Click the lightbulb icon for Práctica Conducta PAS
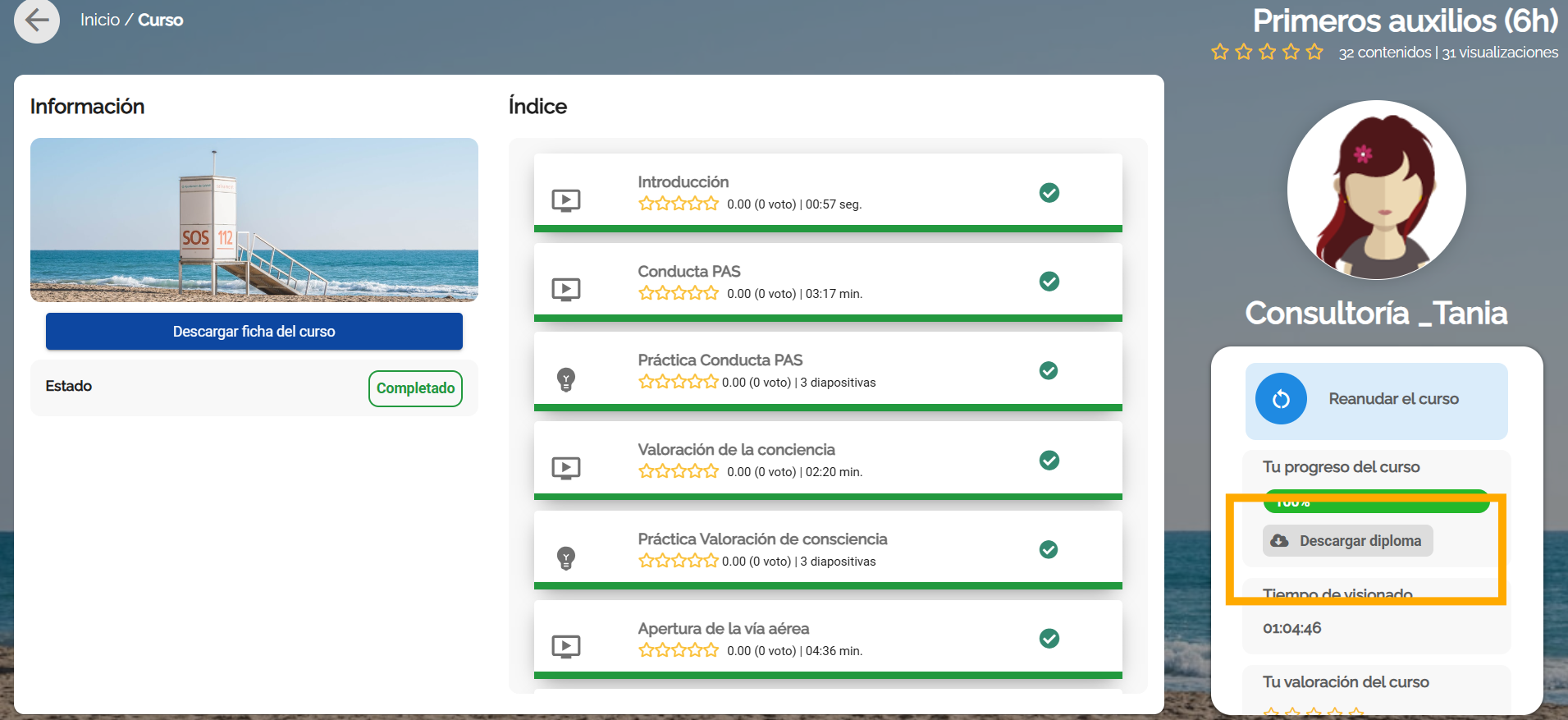Viewport: 1568px width, 720px height. [566, 378]
